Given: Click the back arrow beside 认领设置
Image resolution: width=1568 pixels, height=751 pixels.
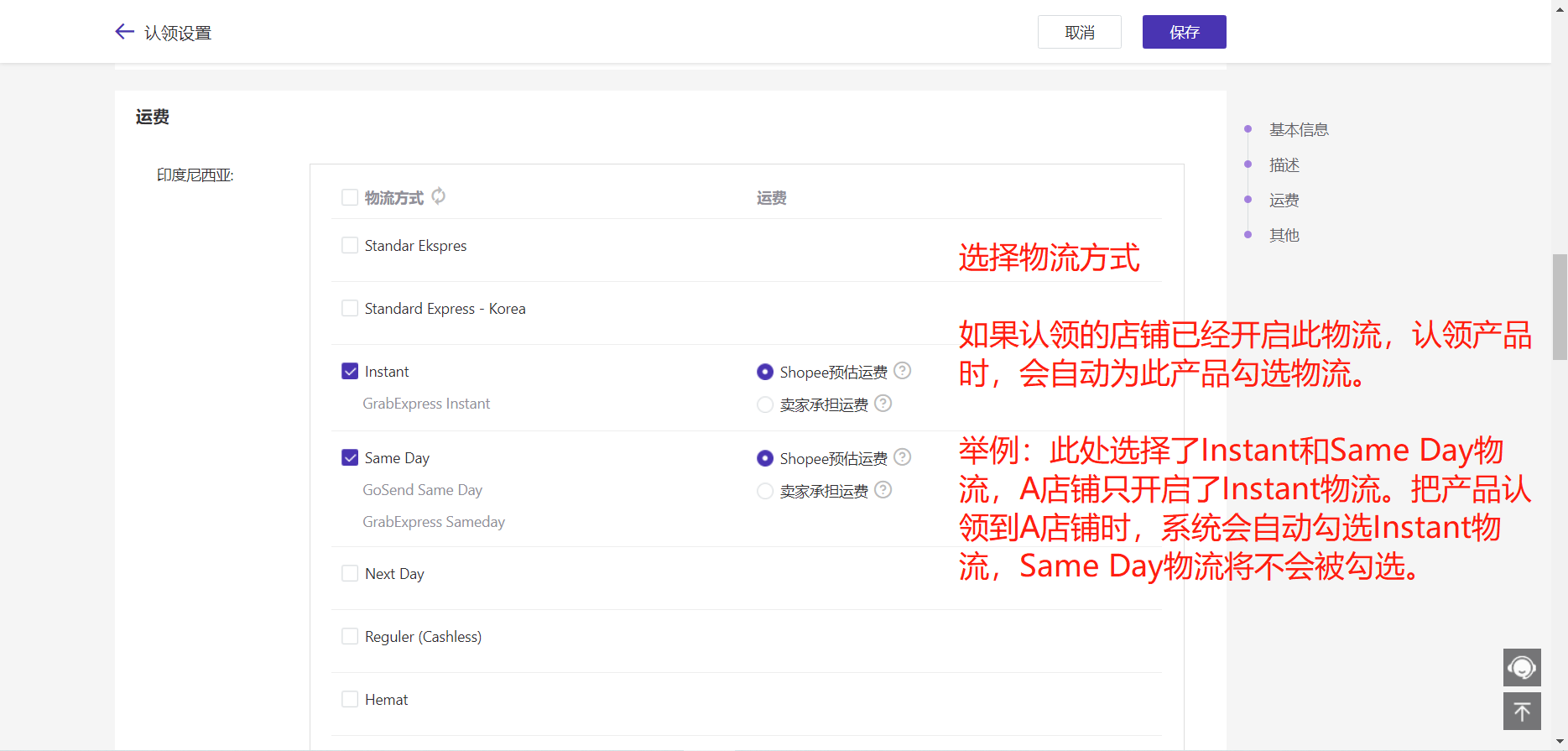Looking at the screenshot, I should pos(124,32).
